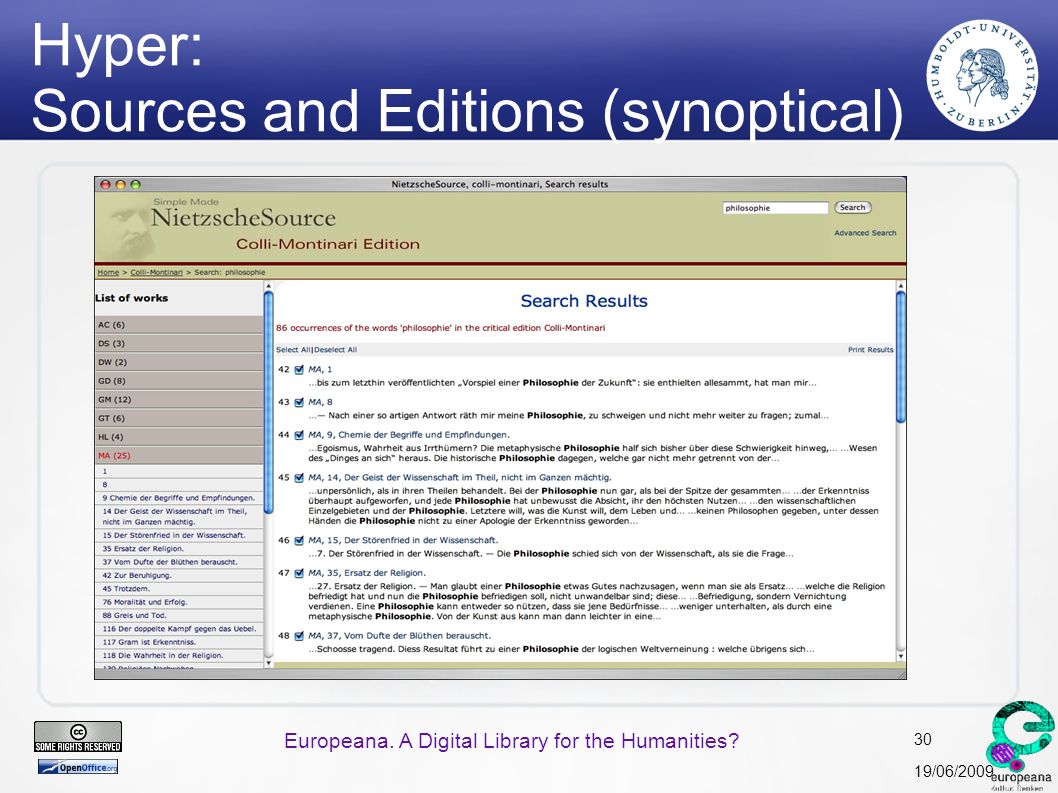Expand the HL (4) work in list
The image size is (1058, 793).
click(x=179, y=437)
